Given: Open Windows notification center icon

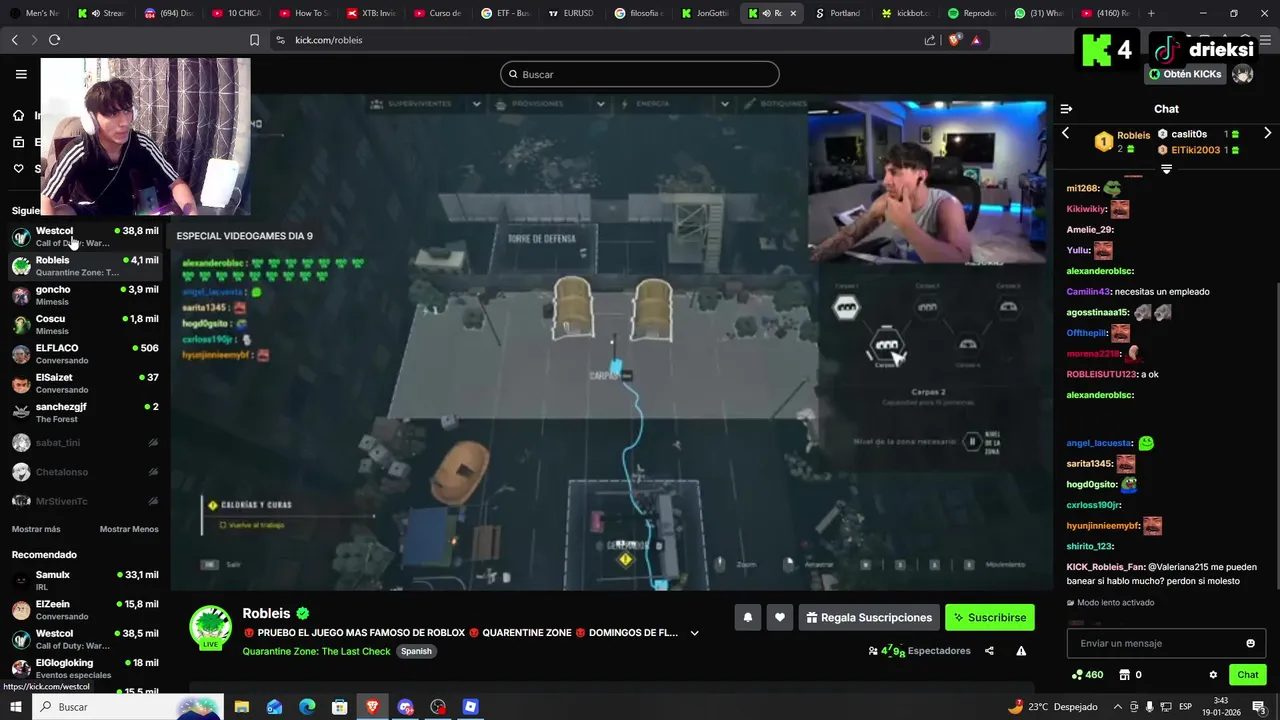Looking at the screenshot, I should (1259, 707).
